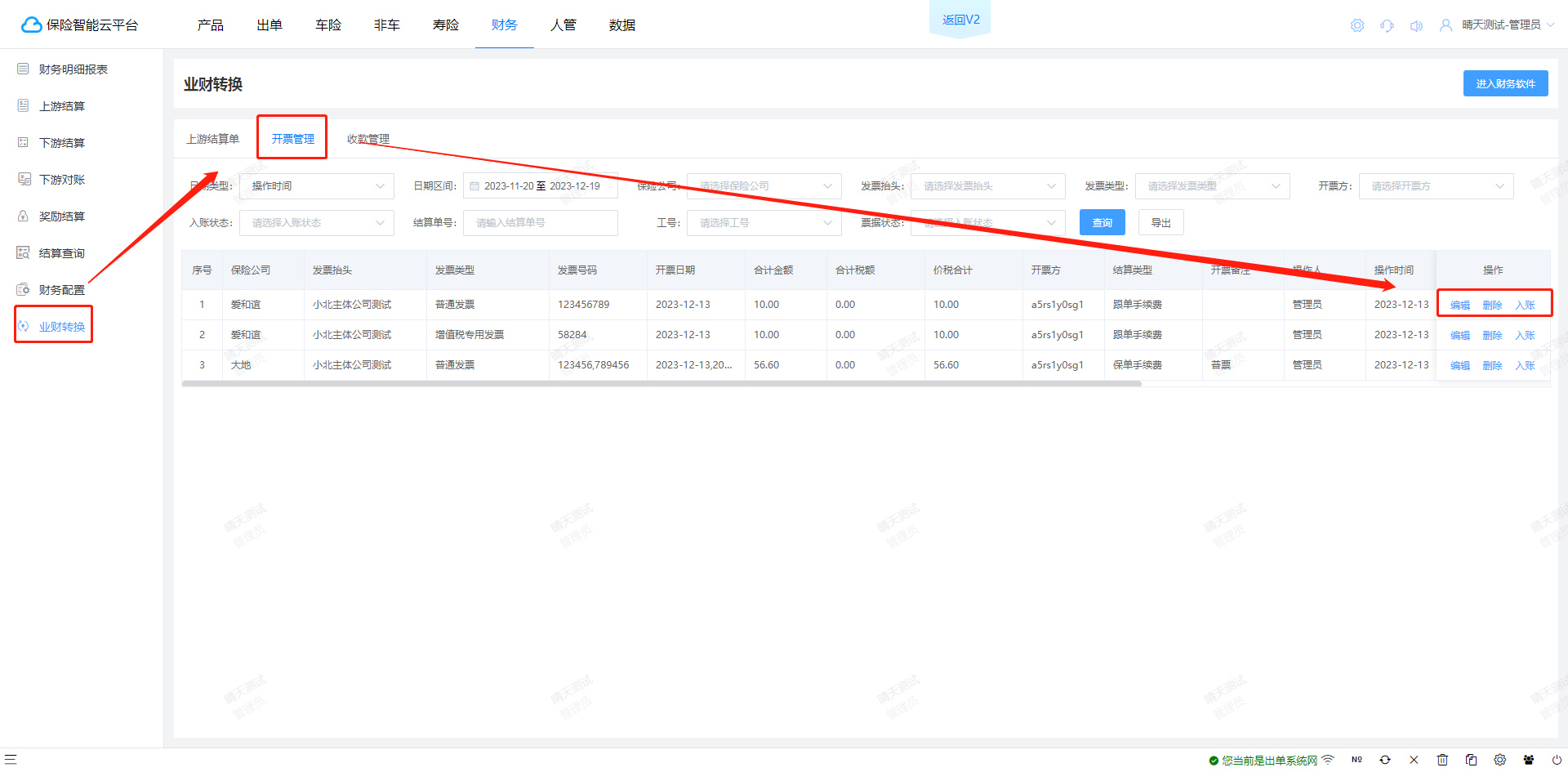Screen dimensions: 1568x772
Task: Click the № icon in status bar
Action: 1356,760
